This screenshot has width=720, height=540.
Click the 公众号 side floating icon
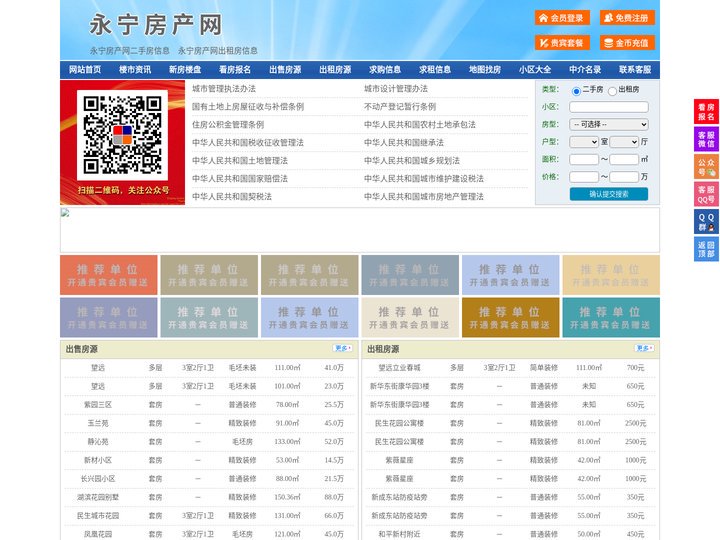click(706, 167)
